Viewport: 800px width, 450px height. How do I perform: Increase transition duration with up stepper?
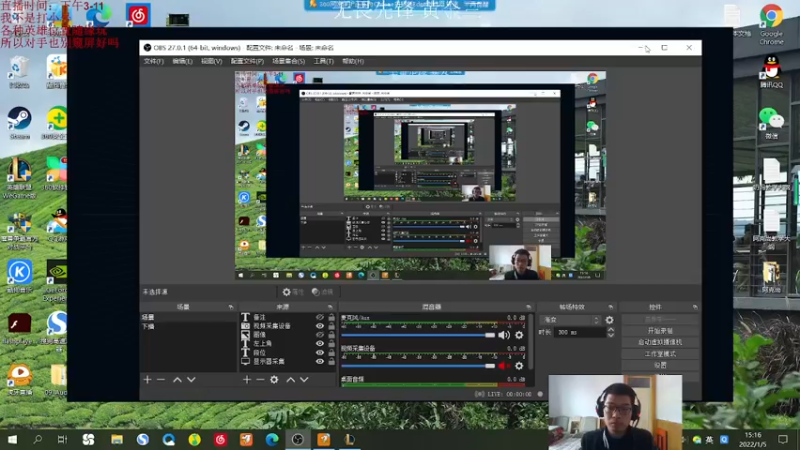(611, 330)
